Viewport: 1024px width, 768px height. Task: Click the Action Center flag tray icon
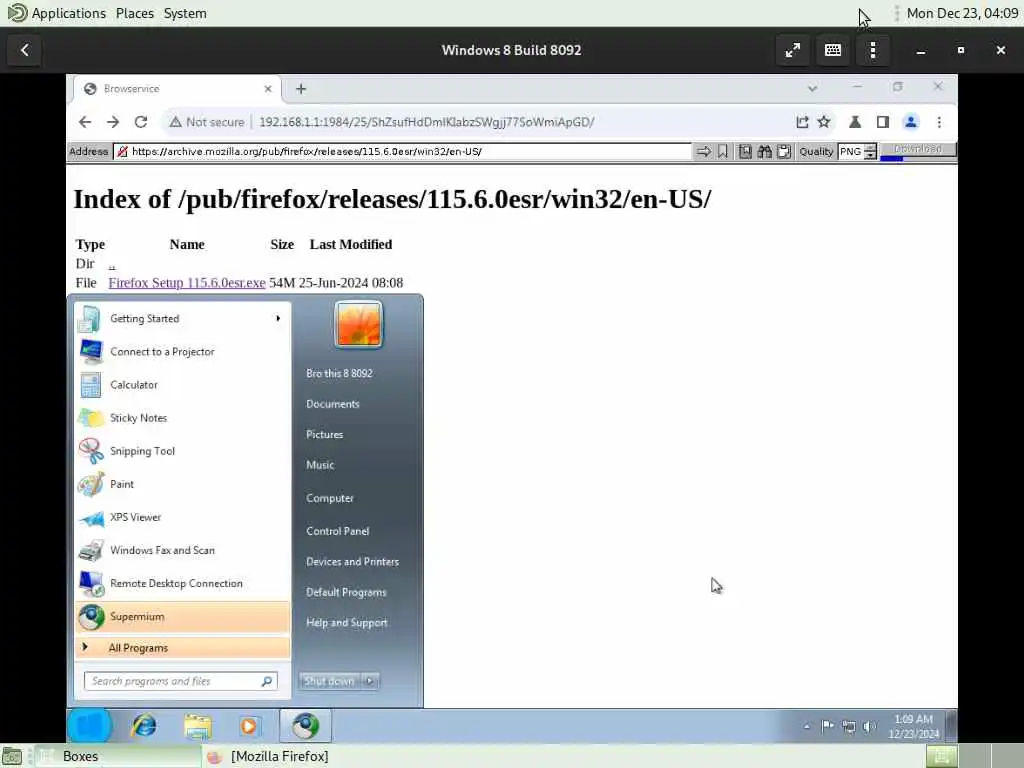pyautogui.click(x=827, y=726)
